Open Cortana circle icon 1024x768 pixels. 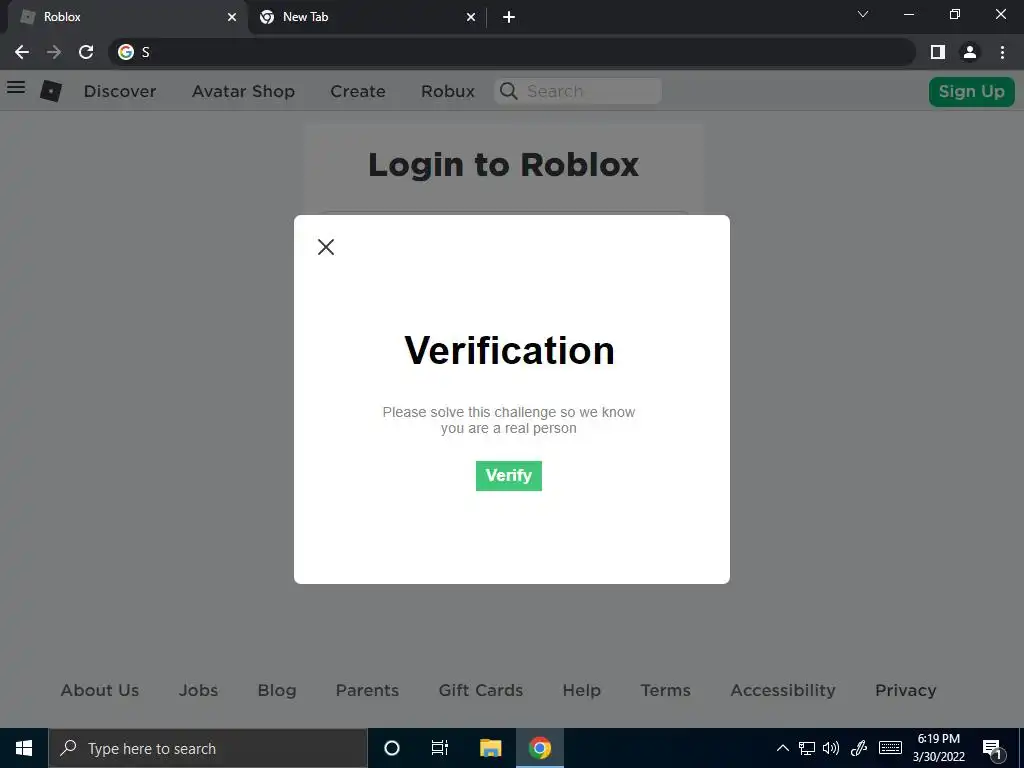pyautogui.click(x=392, y=748)
